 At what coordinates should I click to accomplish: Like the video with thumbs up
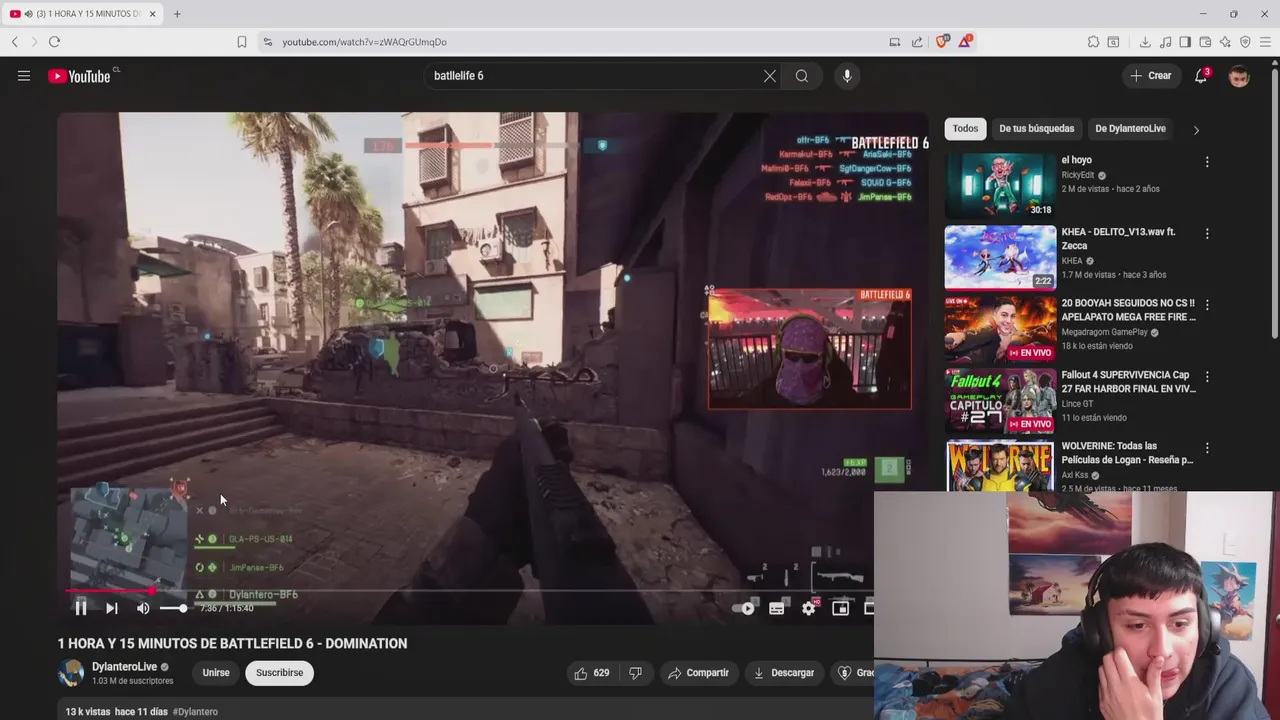tap(592, 673)
